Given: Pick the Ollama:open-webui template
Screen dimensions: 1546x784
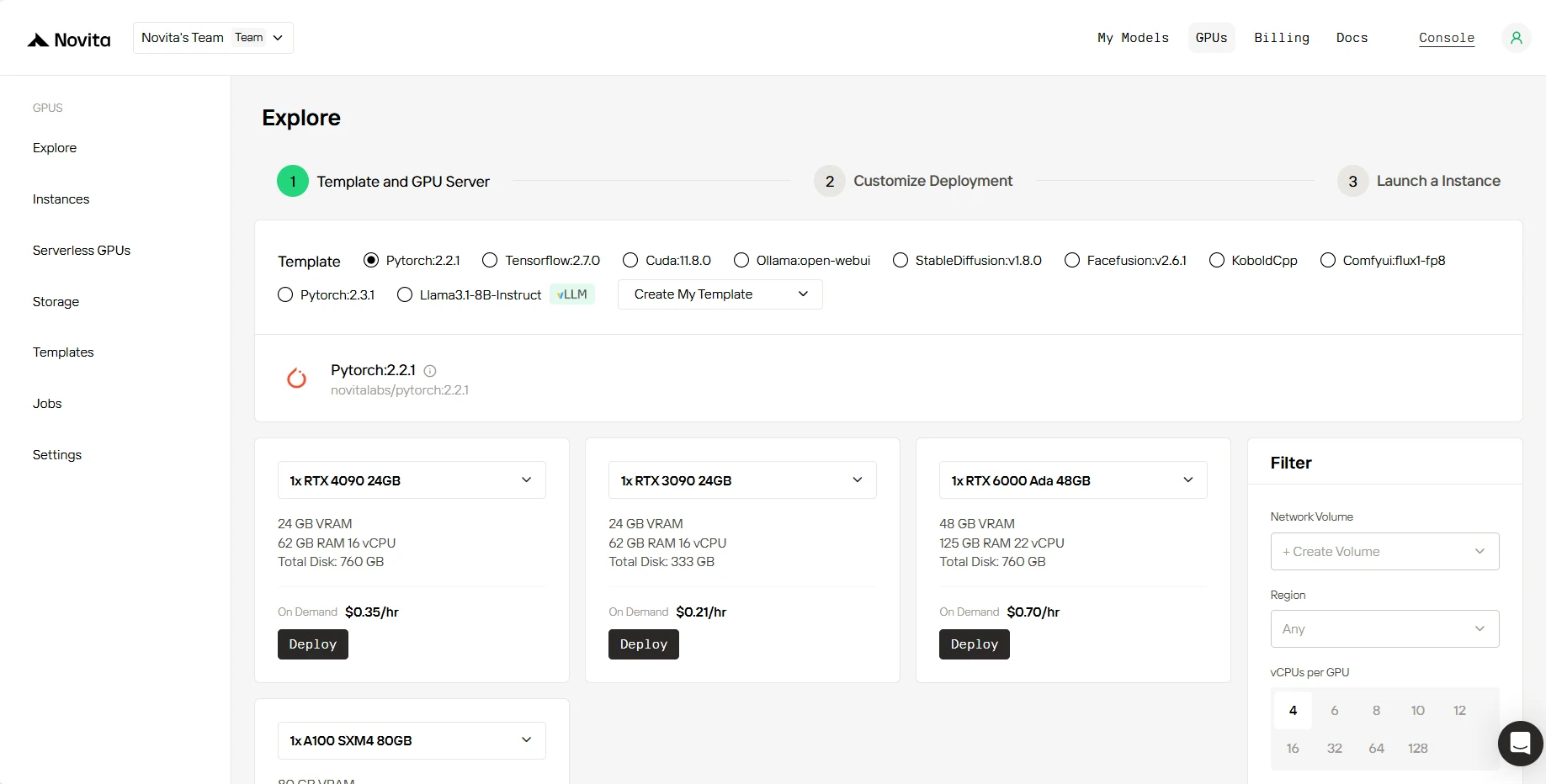Looking at the screenshot, I should pos(741,261).
